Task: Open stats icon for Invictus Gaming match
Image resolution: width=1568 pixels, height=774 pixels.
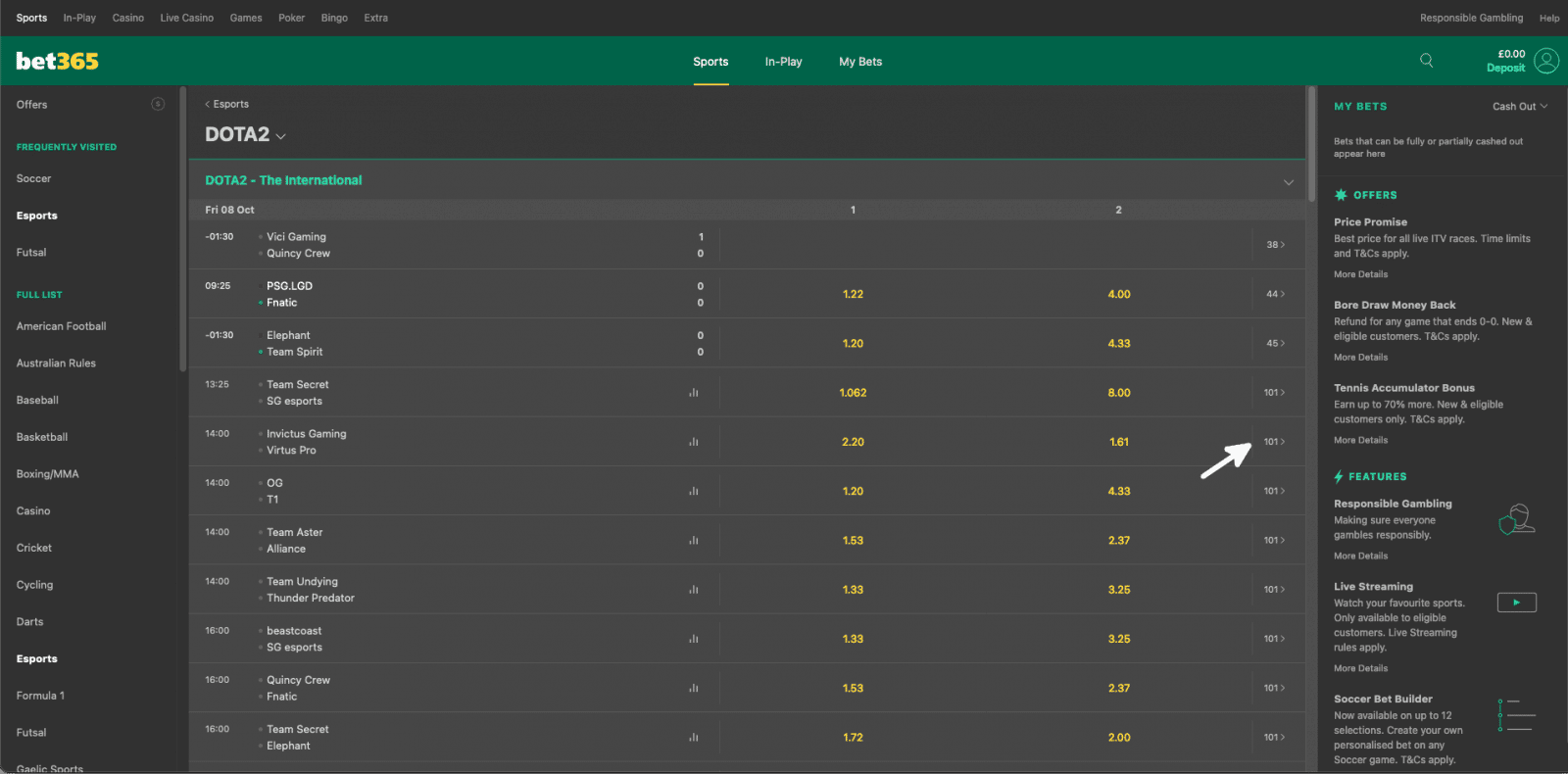Action: [x=694, y=442]
